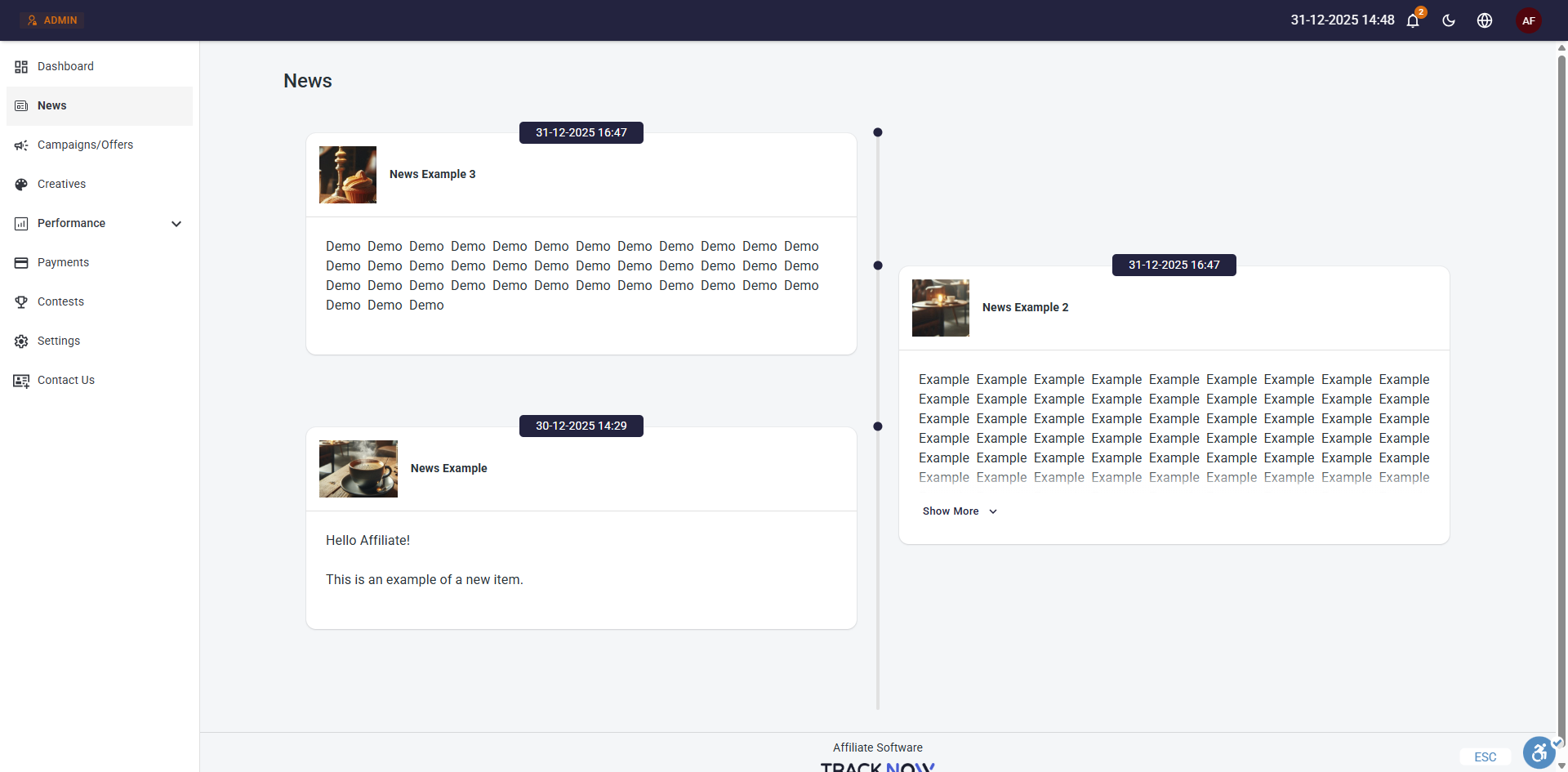Open Settings in the sidebar
The image size is (1568, 772).
(x=59, y=341)
